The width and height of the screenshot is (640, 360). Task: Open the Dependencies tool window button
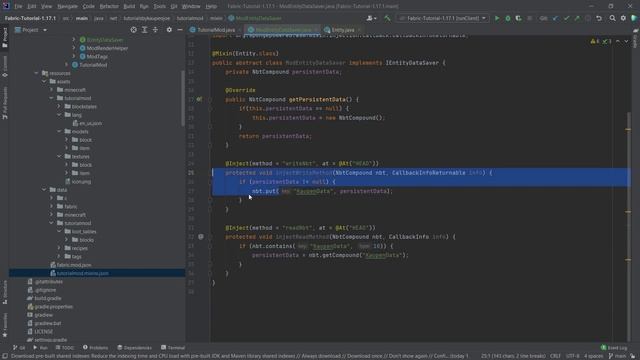coord(134,348)
